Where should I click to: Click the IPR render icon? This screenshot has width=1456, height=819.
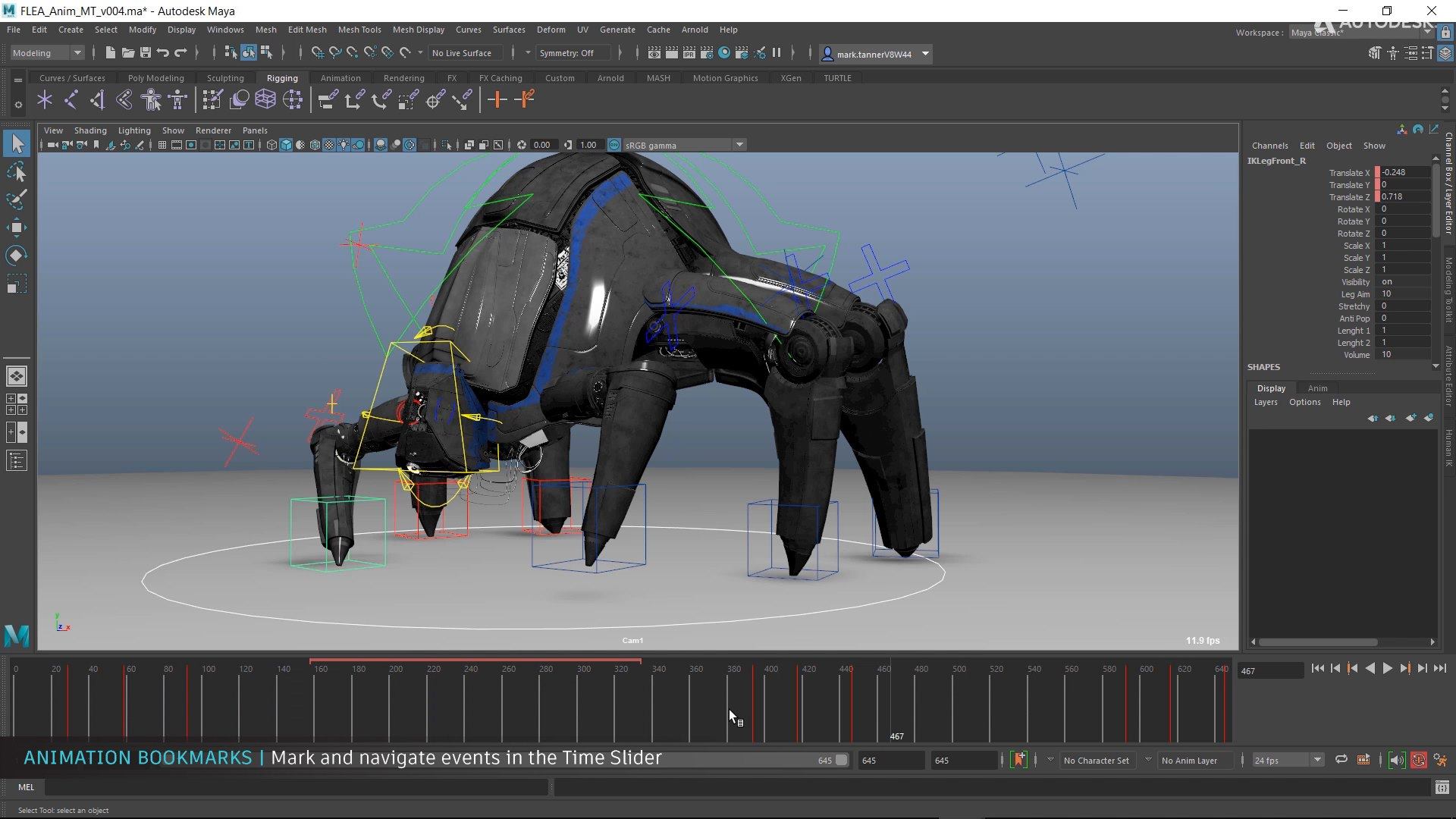tap(689, 53)
